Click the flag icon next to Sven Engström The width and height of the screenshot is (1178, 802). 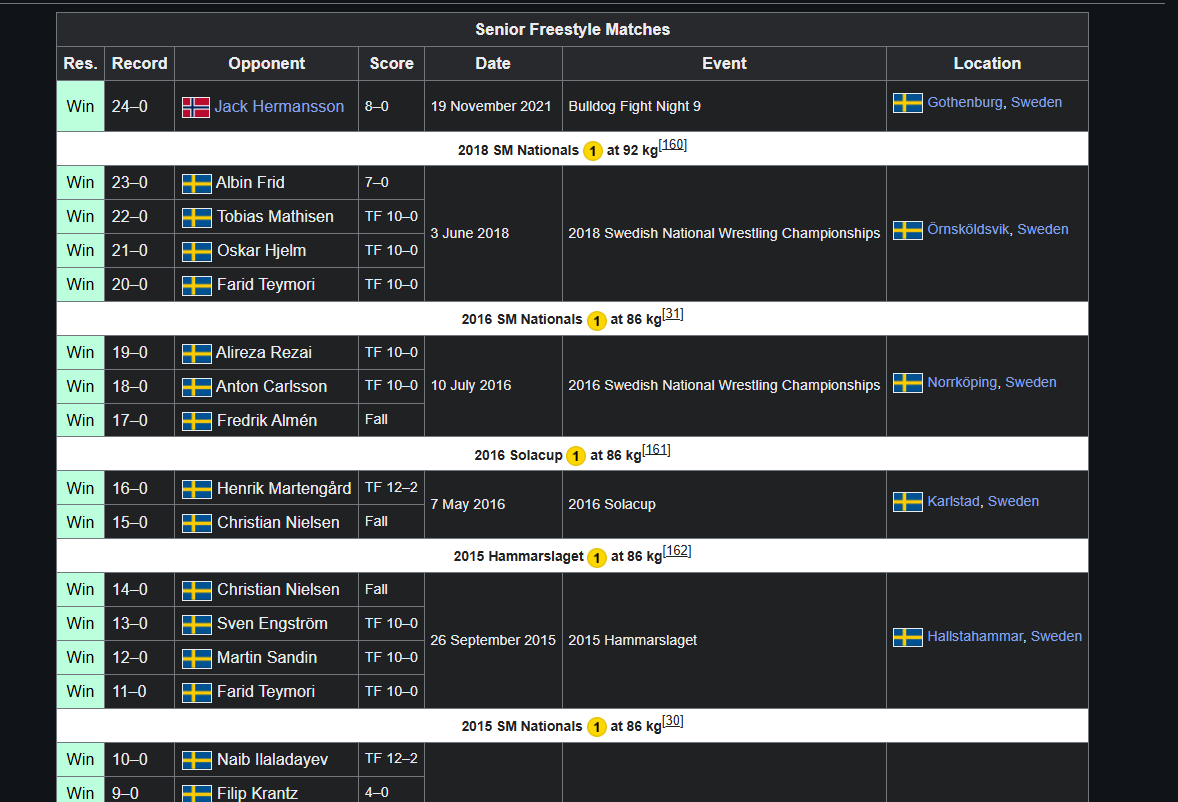(197, 625)
